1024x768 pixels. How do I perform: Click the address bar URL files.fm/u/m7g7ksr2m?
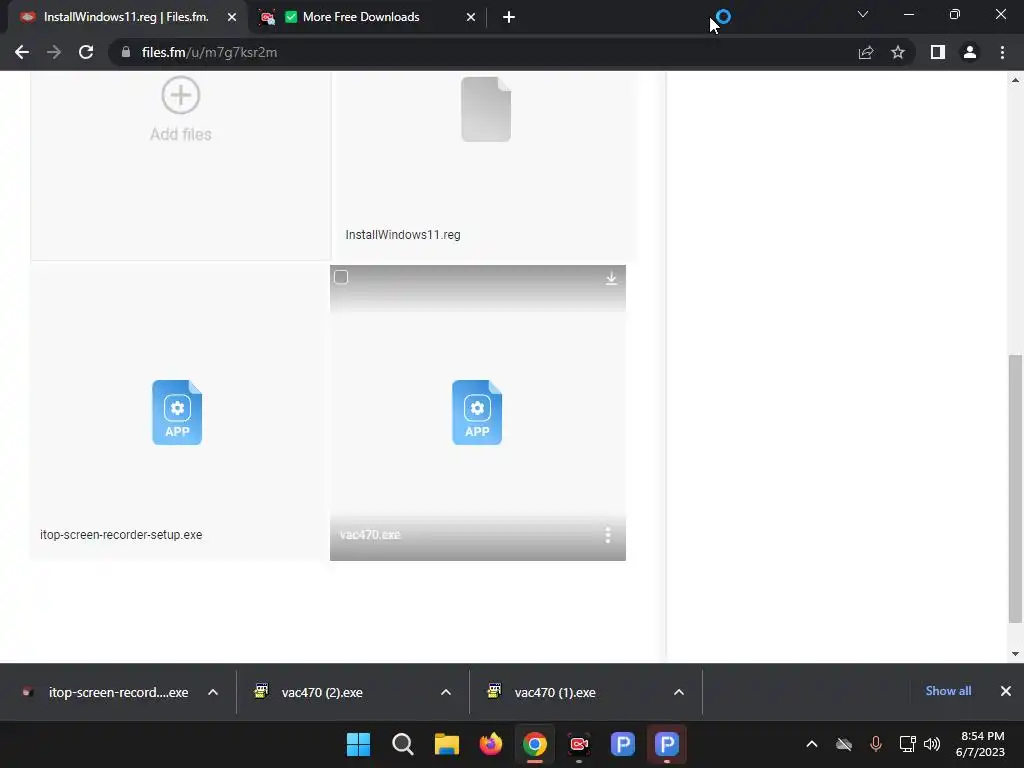tap(209, 52)
